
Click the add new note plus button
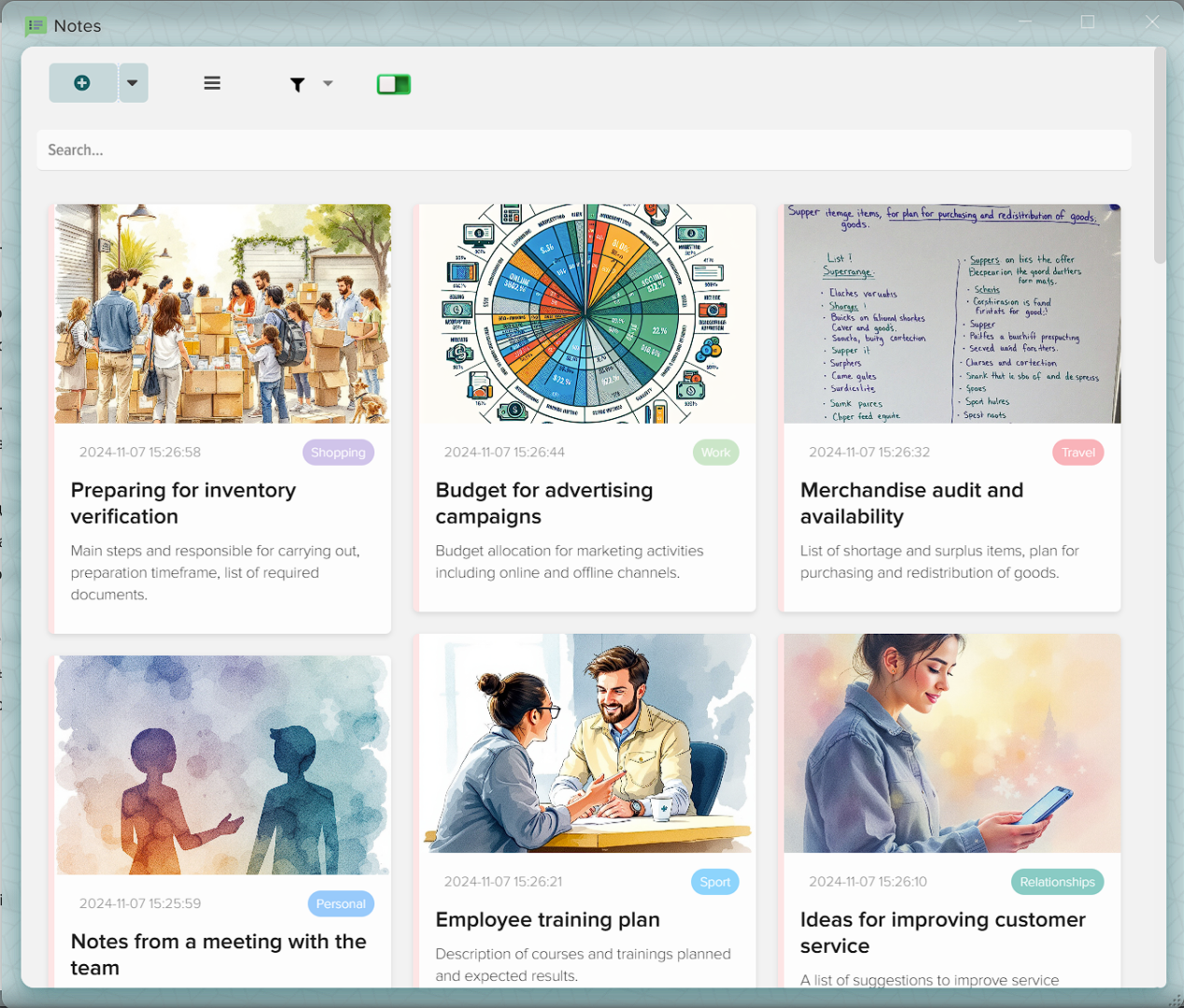pos(83,83)
